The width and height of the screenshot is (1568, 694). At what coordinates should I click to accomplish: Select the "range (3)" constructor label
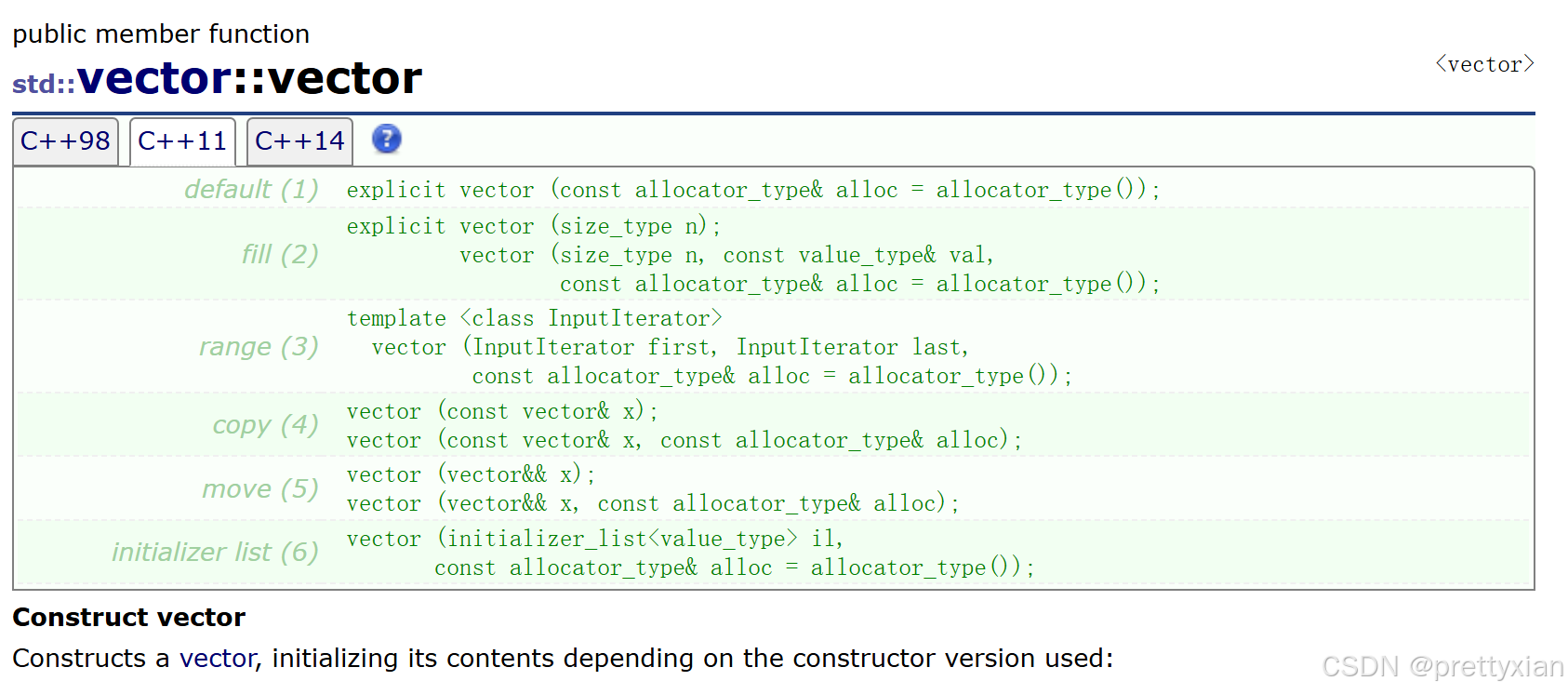coord(259,347)
